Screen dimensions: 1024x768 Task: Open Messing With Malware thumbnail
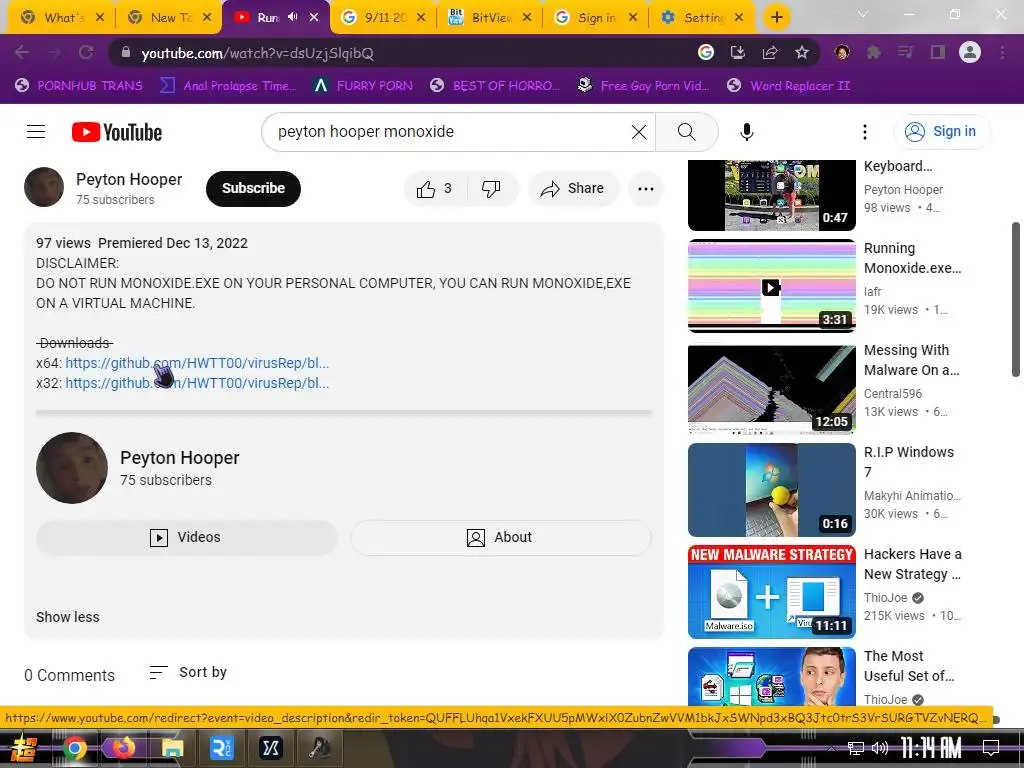coord(772,389)
